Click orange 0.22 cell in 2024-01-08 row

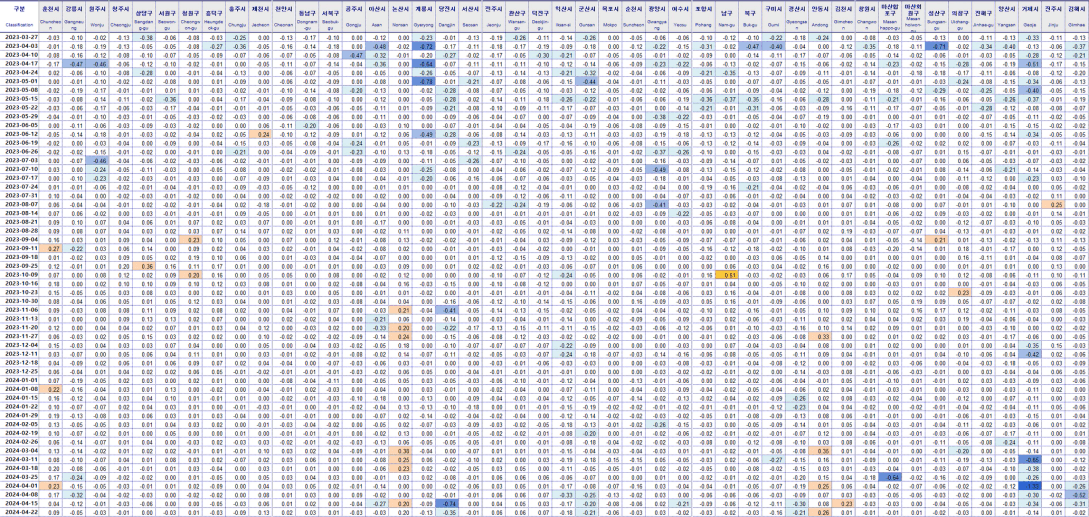point(51,390)
